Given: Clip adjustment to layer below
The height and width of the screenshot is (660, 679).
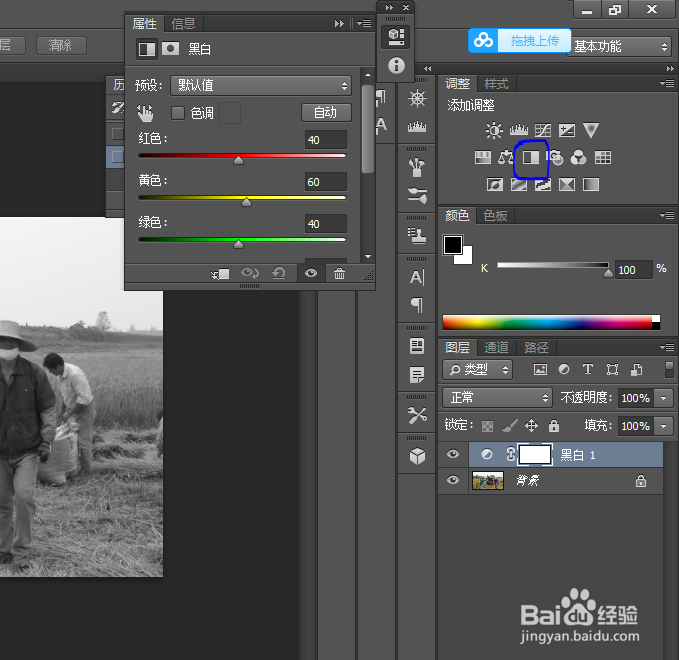Looking at the screenshot, I should [x=220, y=274].
